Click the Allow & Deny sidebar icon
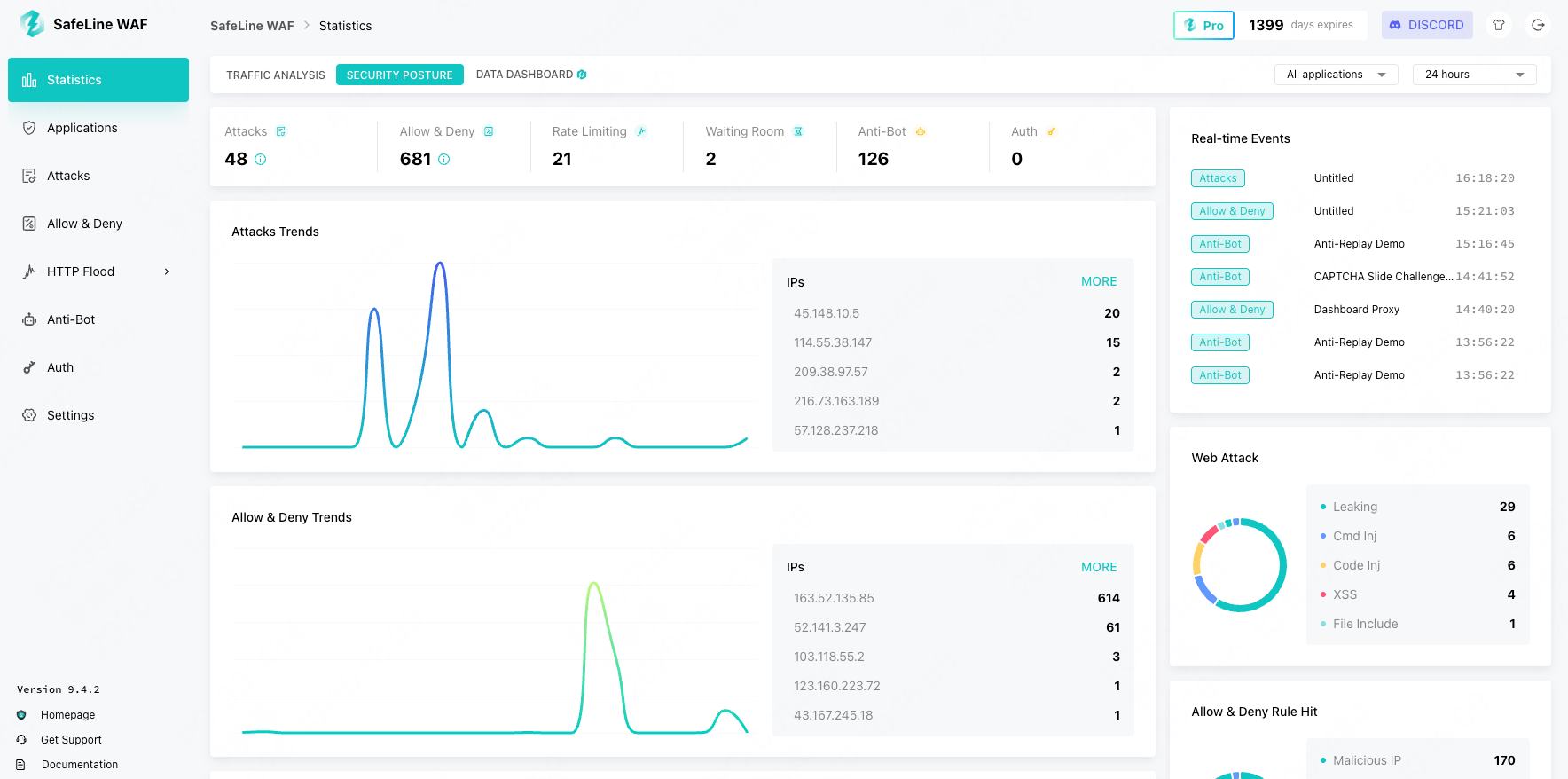Image resolution: width=1568 pixels, height=779 pixels. [29, 224]
